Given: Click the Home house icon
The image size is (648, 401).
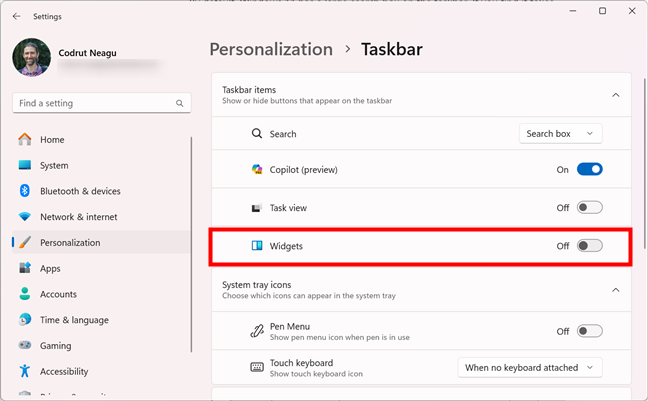Looking at the screenshot, I should [x=25, y=139].
